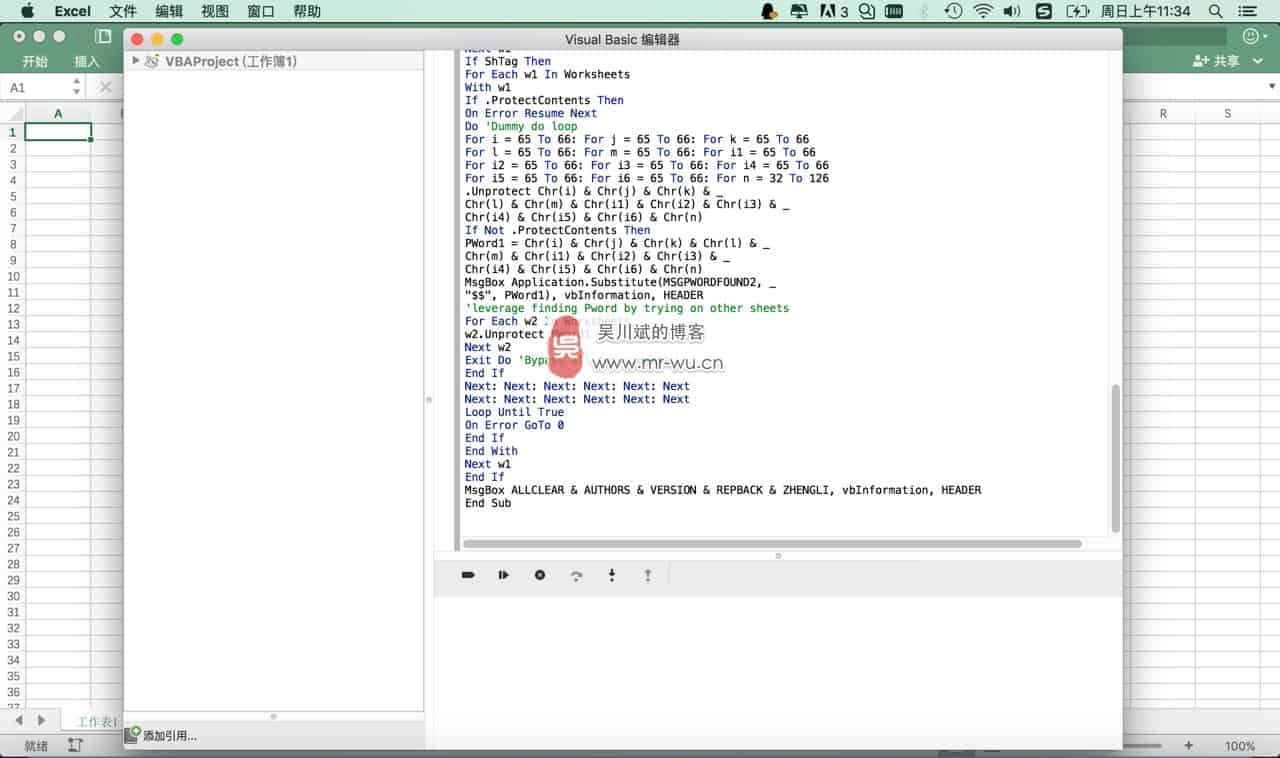Click the Step Into debug icon
The image size is (1280, 758).
(612, 575)
